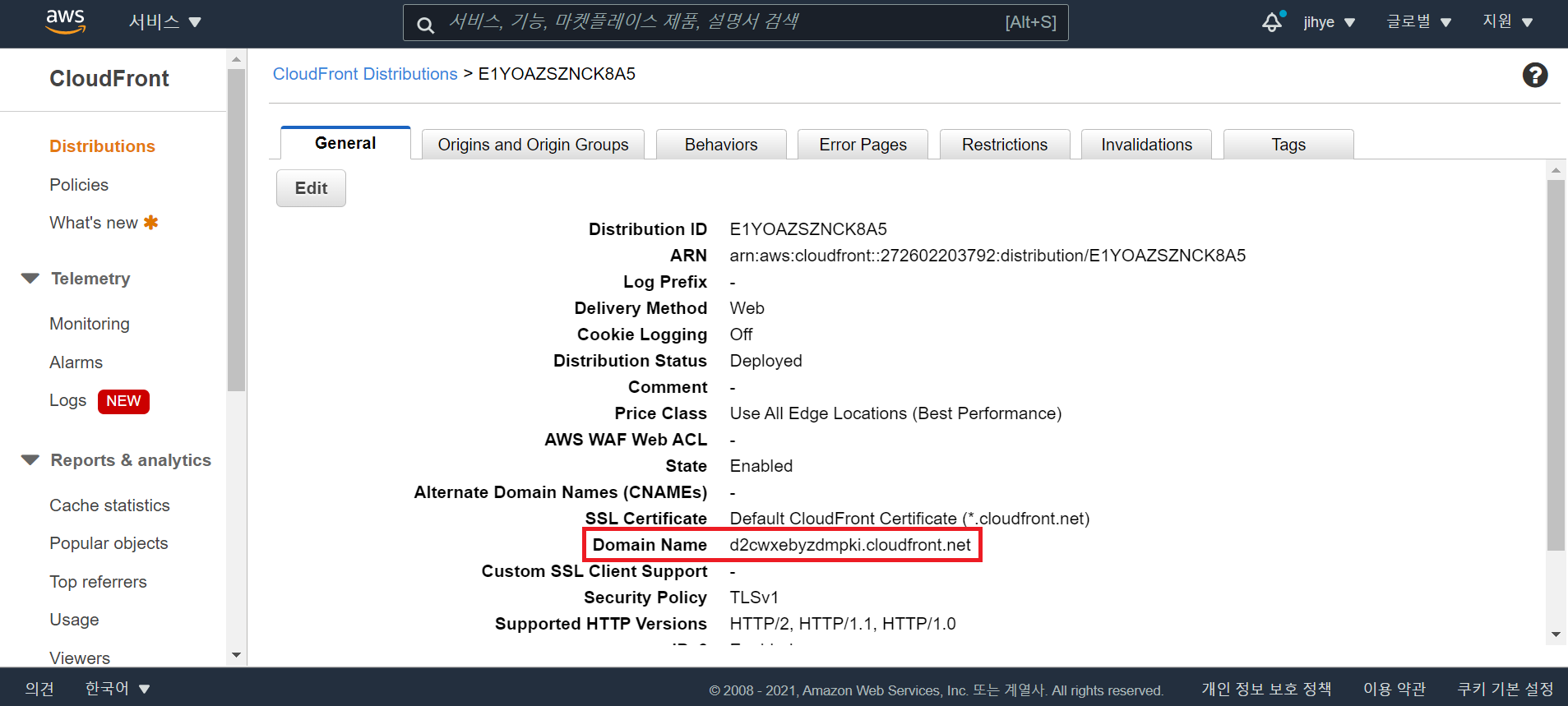The image size is (1568, 706).
Task: Click Distribution ID value E1YOAZSZNCK8A5
Action: pyautogui.click(x=808, y=229)
